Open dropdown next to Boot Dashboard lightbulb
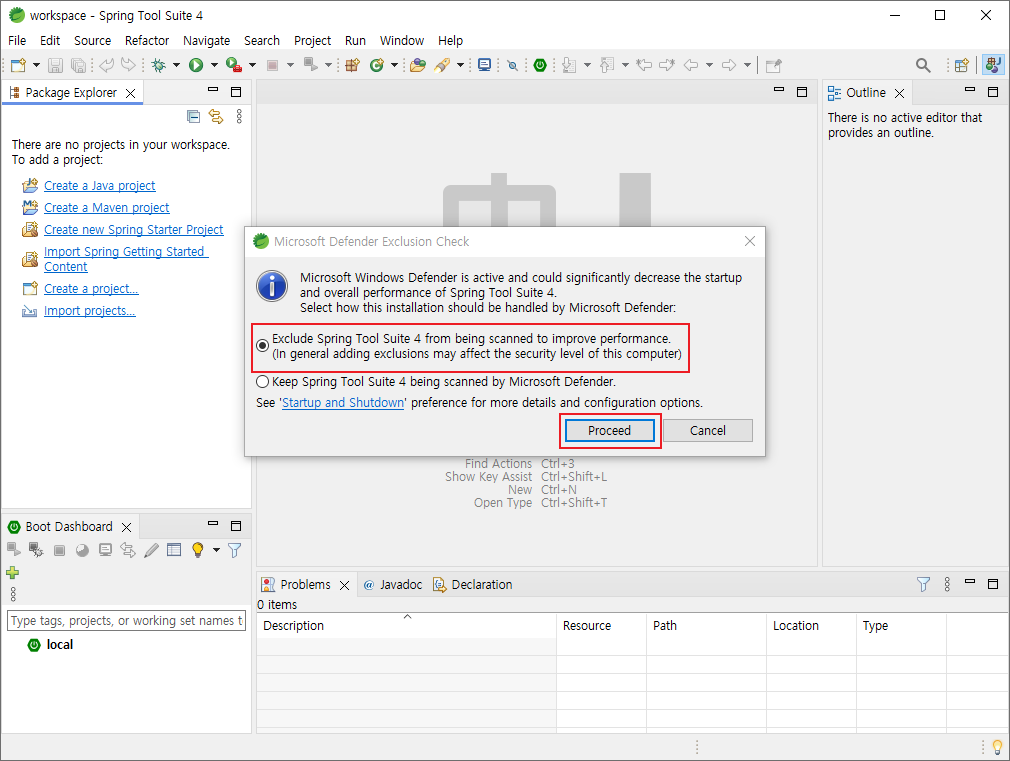This screenshot has width=1010, height=761. click(216, 550)
